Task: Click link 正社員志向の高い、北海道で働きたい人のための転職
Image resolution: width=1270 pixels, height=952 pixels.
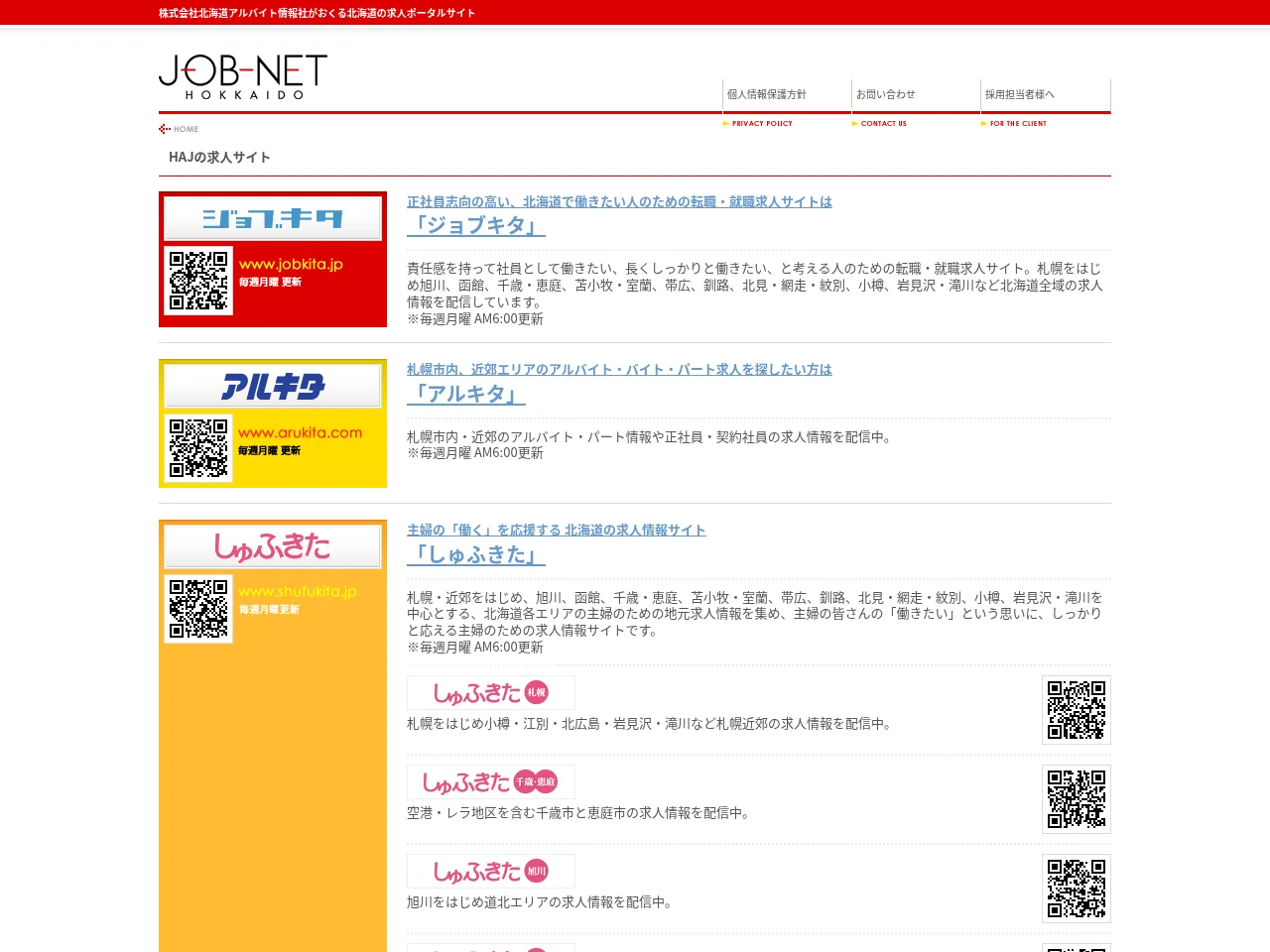Action: (619, 201)
